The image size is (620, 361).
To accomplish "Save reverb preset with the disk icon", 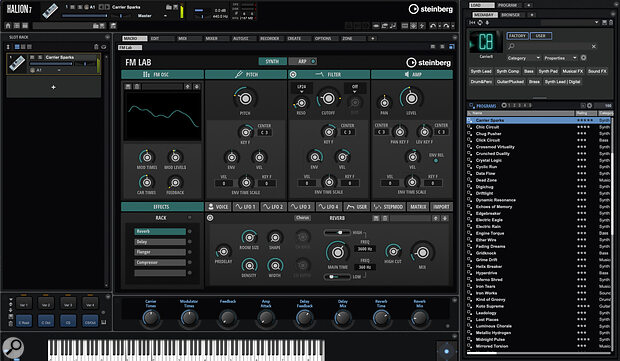I will tap(376, 218).
